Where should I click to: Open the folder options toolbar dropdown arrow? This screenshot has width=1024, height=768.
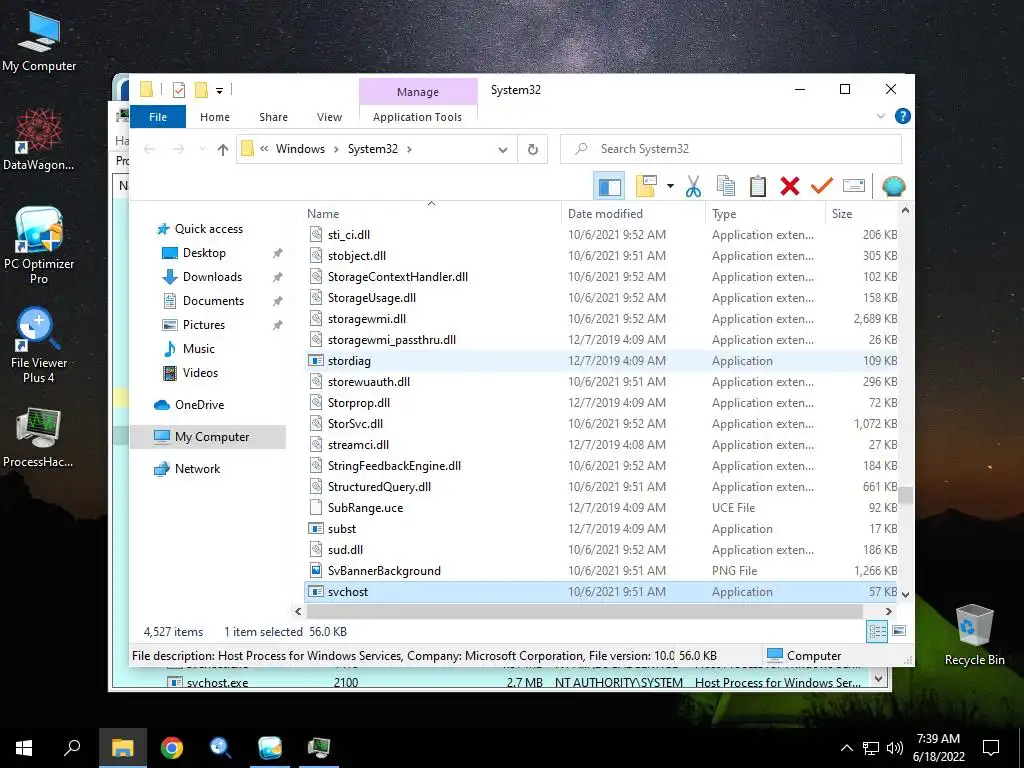coord(670,187)
